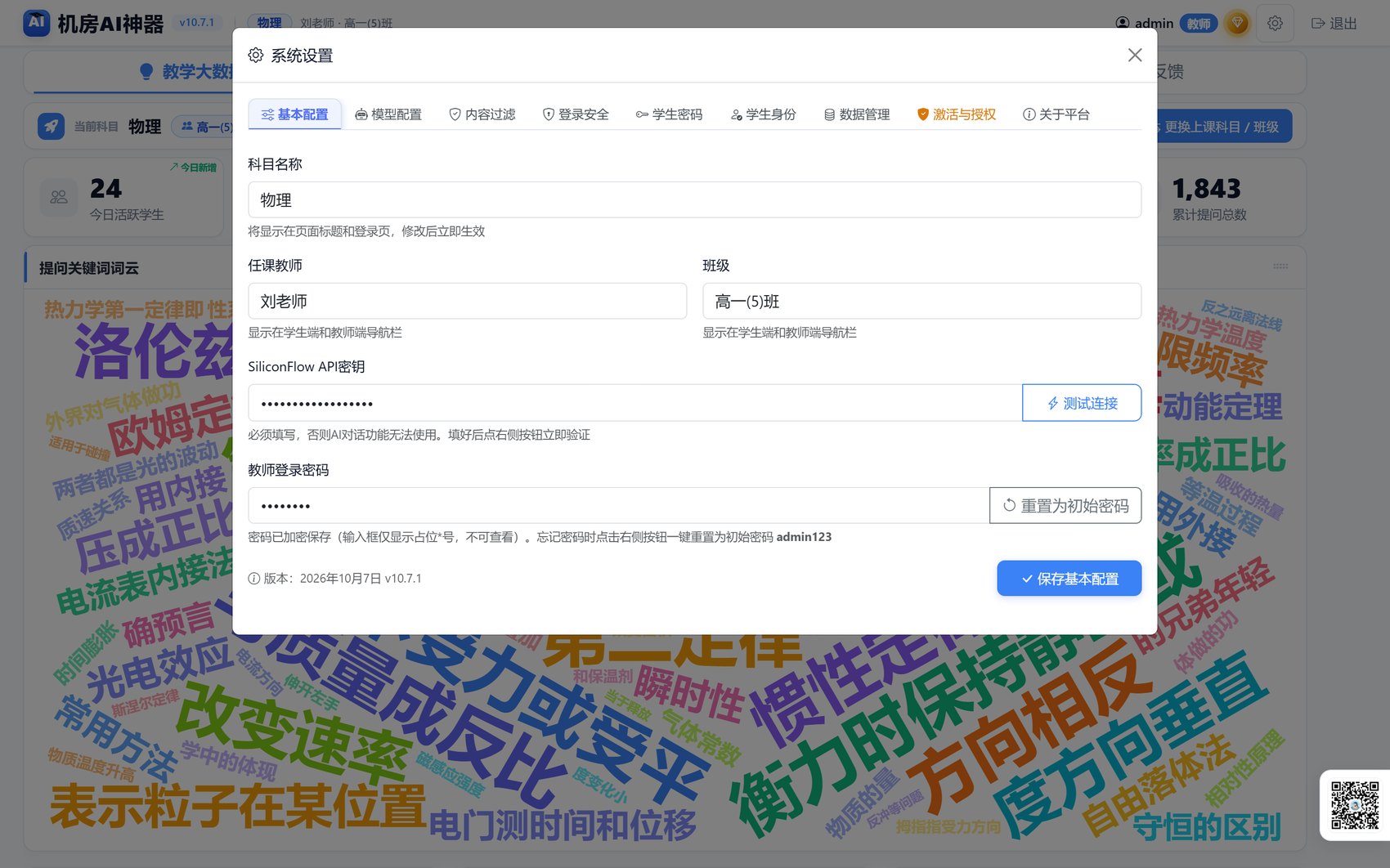Click the 今日活跃学生 people icon
The image size is (1390, 868).
coord(59,197)
